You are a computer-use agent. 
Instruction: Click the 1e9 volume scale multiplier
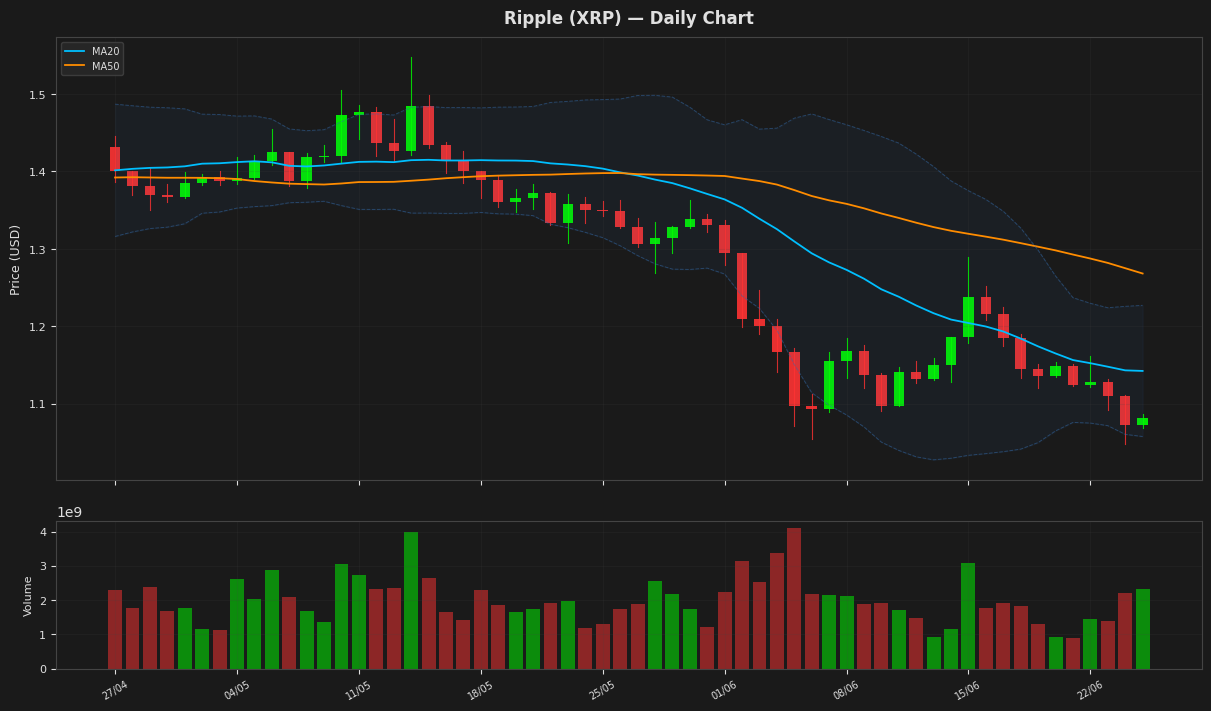69,513
